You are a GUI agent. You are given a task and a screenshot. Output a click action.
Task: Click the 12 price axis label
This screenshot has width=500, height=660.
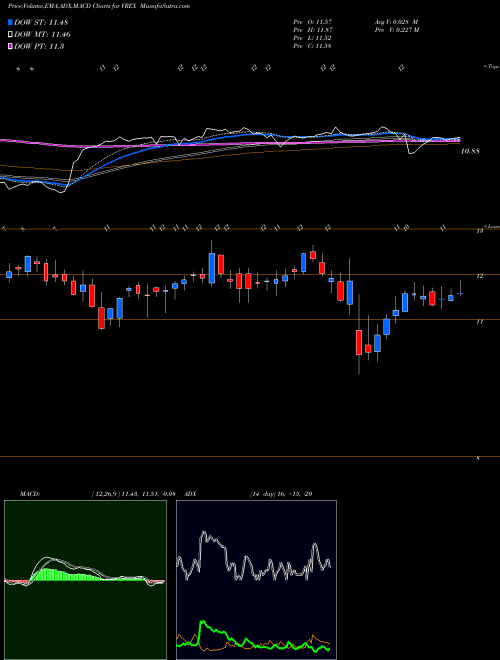click(479, 276)
